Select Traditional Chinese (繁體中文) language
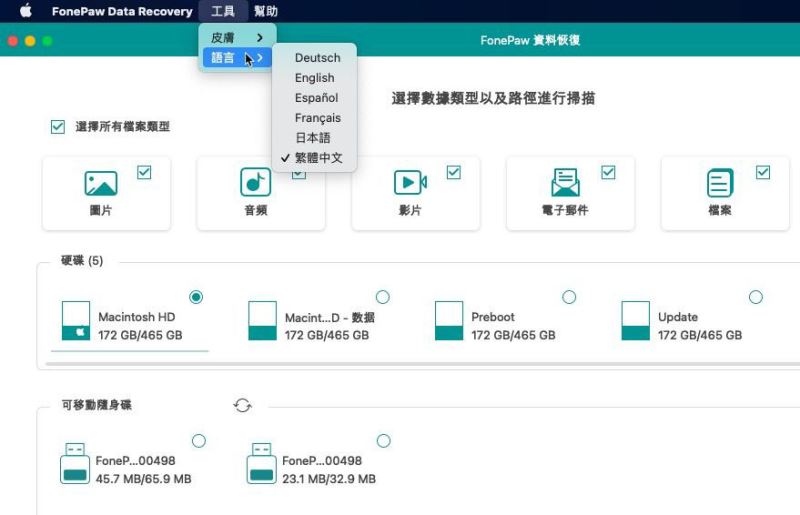The image size is (800, 515). pyautogui.click(x=314, y=158)
